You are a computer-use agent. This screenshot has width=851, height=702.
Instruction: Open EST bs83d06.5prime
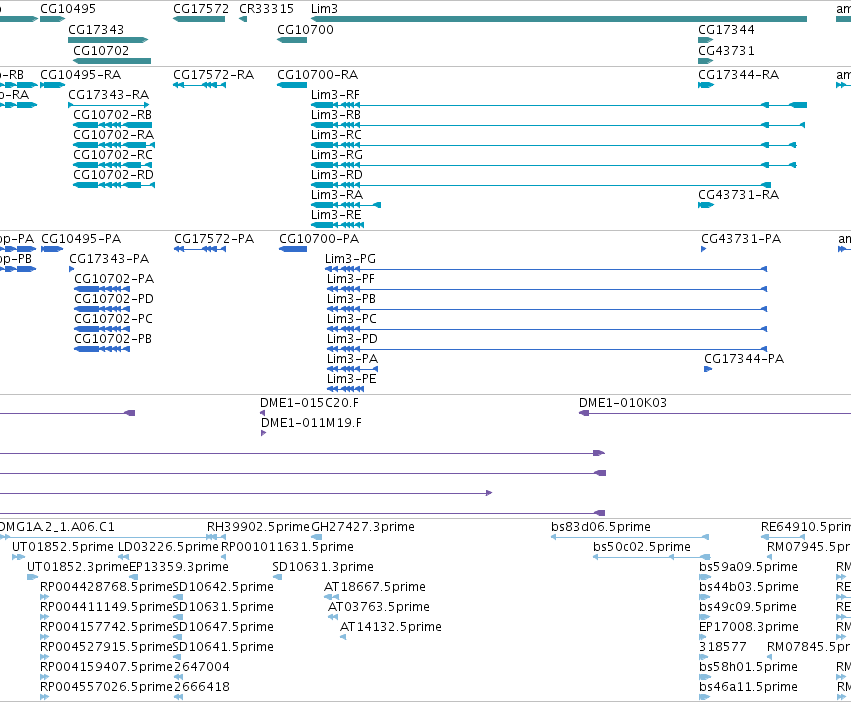601,527
